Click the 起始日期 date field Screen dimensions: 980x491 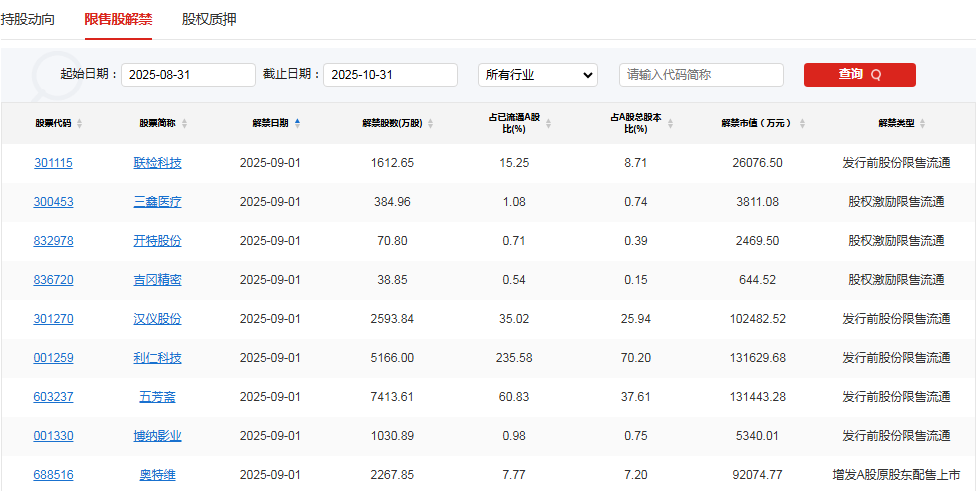tap(188, 75)
